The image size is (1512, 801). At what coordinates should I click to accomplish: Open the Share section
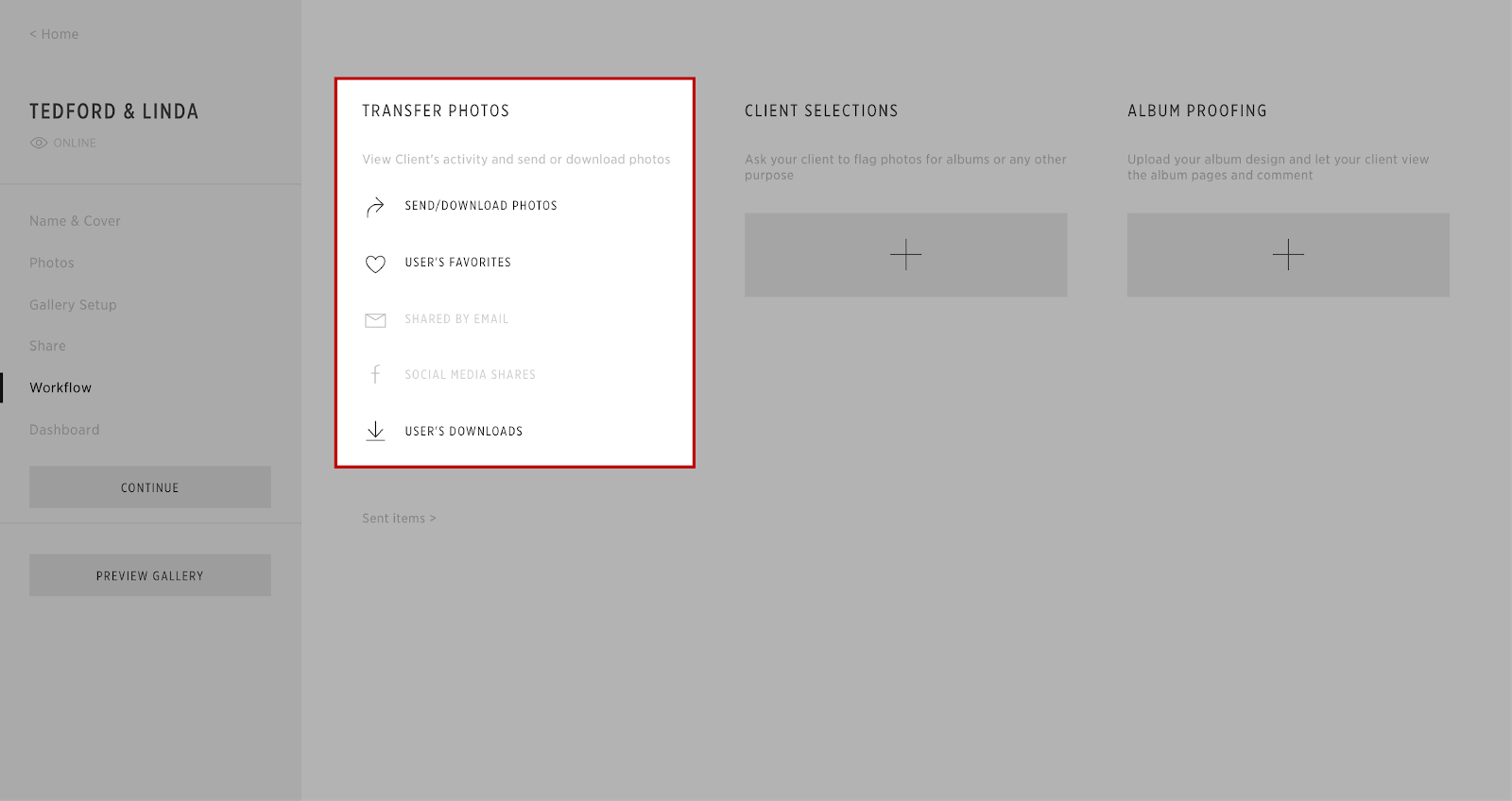click(47, 346)
